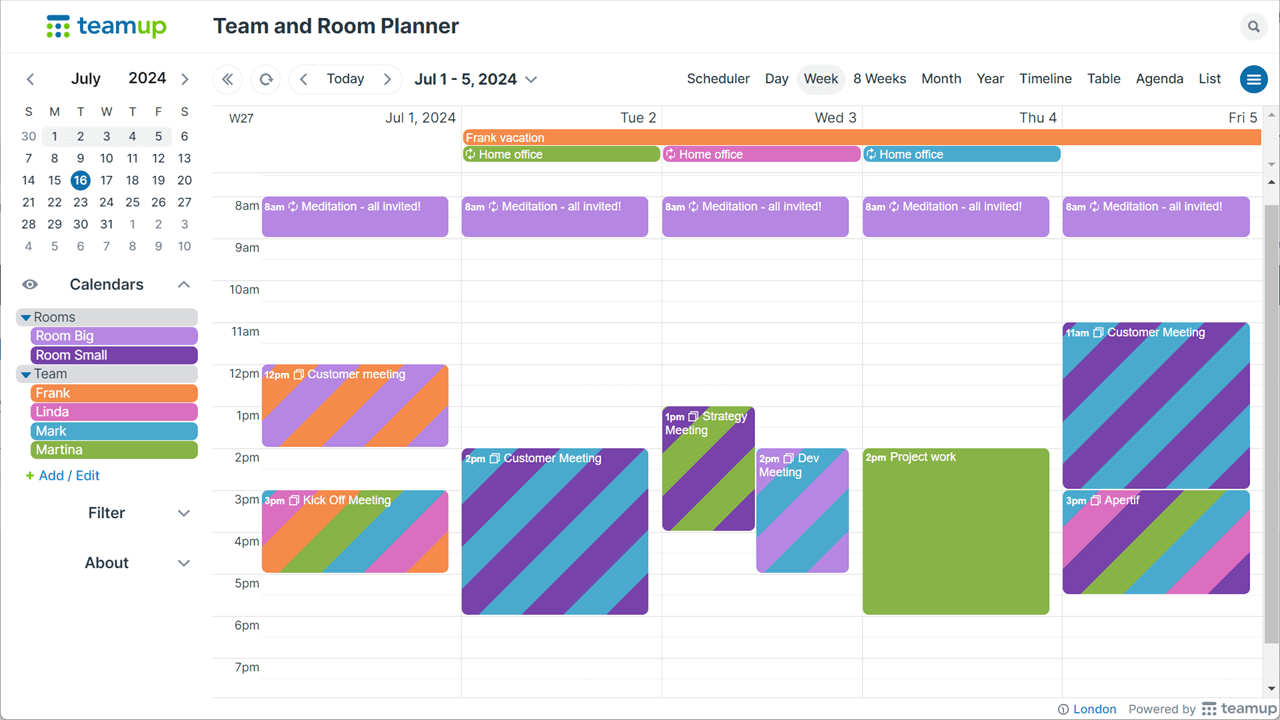The height and width of the screenshot is (720, 1280).
Task: Toggle Frank's calendar visibility
Action: (x=114, y=393)
